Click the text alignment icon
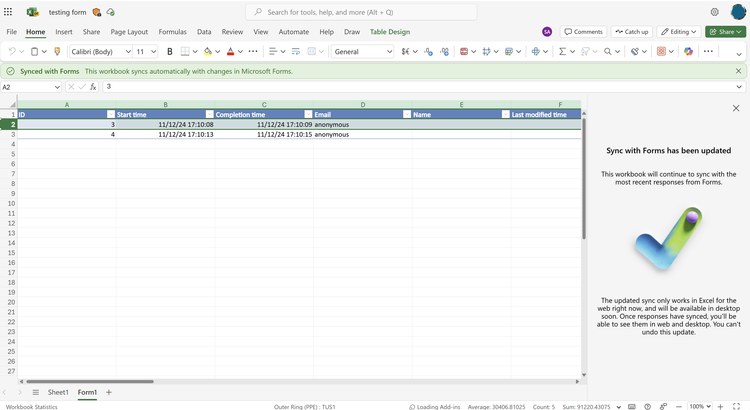 273,51
